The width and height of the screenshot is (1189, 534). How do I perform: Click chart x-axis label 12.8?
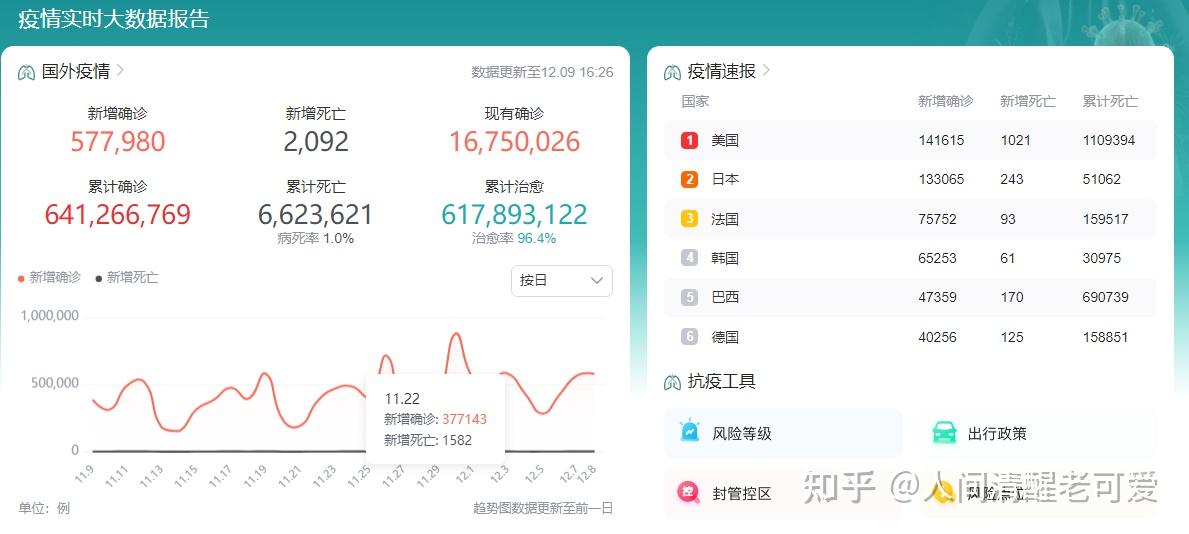(x=586, y=473)
